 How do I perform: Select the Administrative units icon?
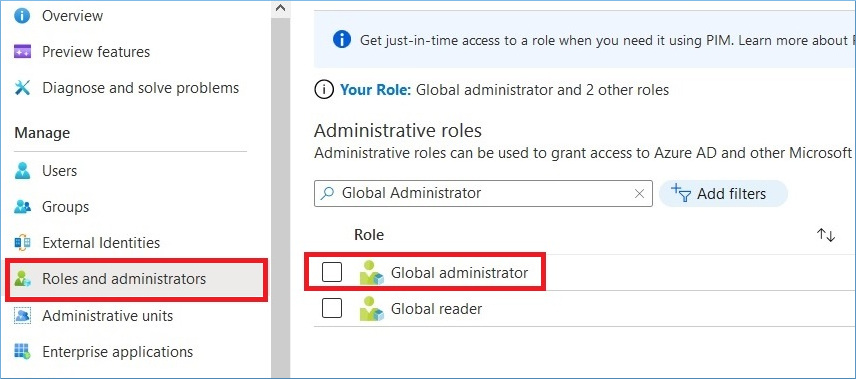[22, 316]
